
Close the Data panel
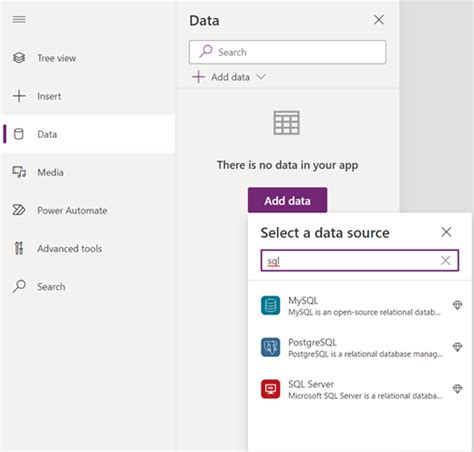(379, 20)
